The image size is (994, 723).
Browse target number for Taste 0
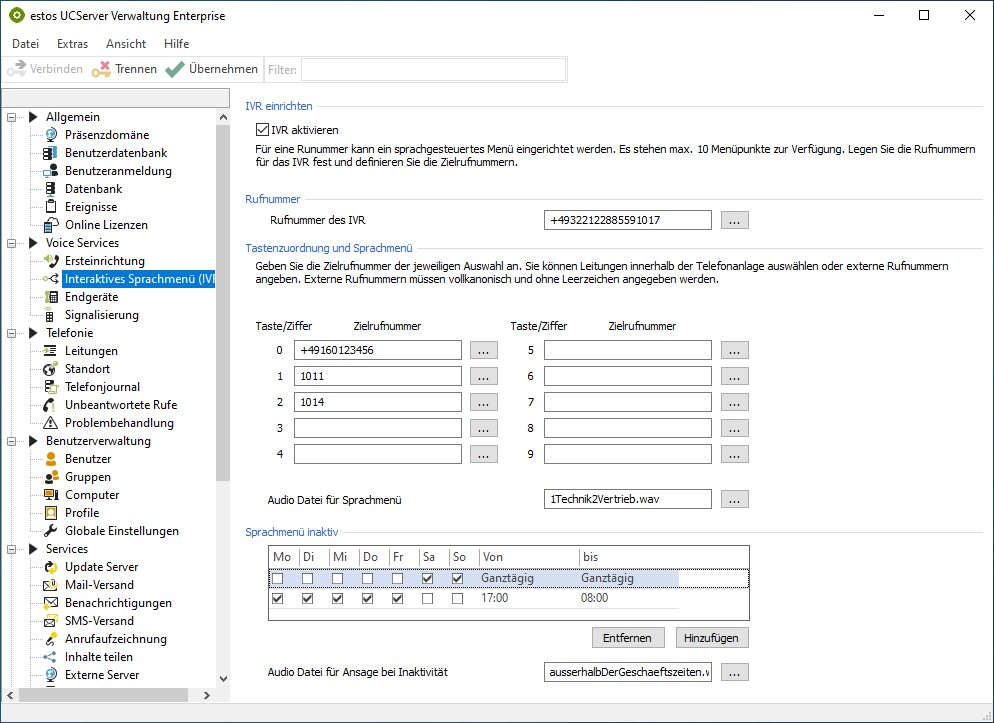tap(484, 350)
